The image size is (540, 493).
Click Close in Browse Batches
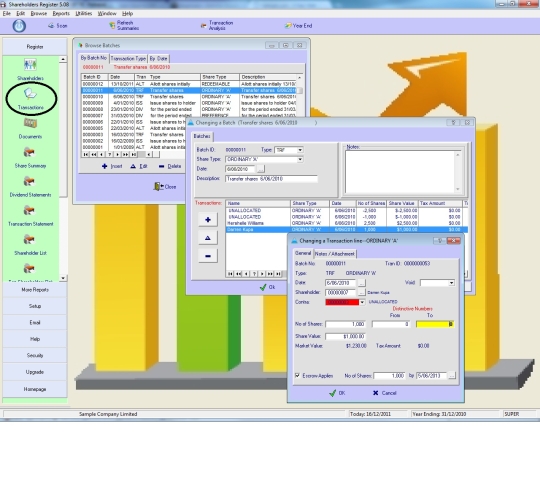click(165, 187)
